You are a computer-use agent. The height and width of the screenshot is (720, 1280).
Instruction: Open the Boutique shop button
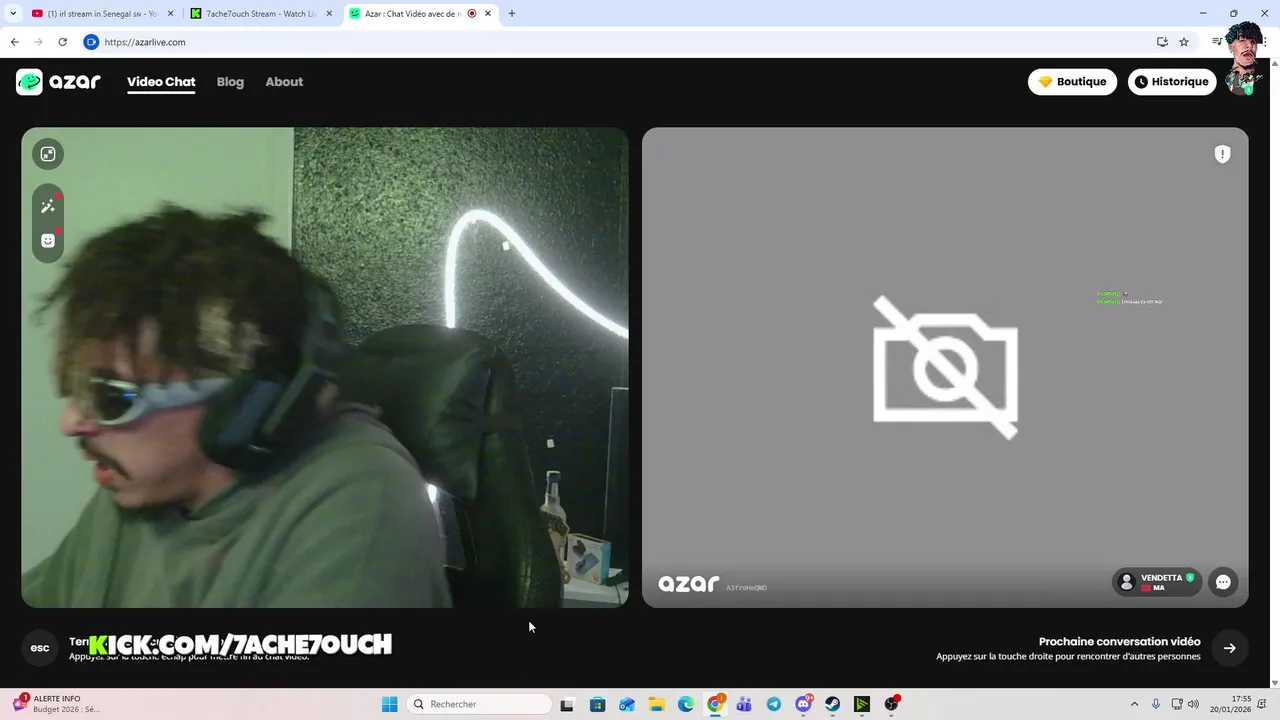pyautogui.click(x=1072, y=82)
